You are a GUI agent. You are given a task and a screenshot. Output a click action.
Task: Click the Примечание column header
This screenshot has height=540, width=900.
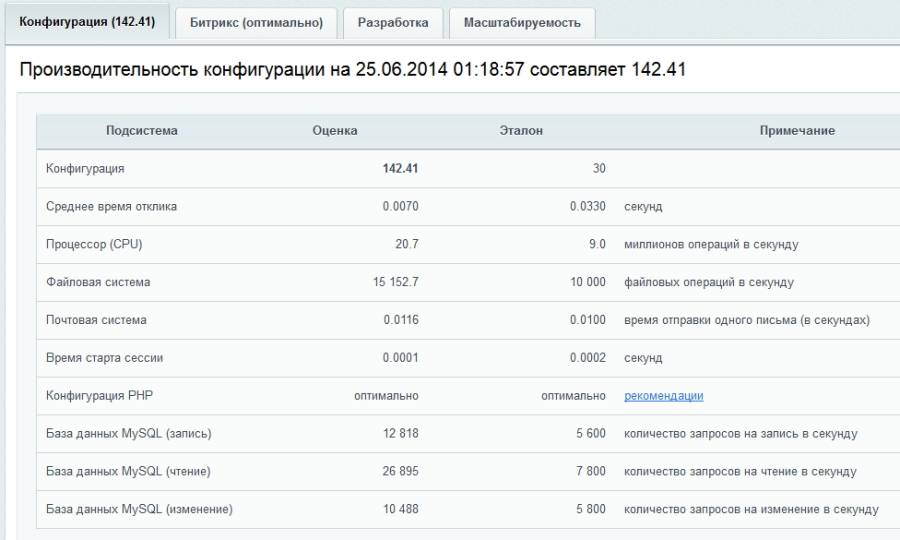pyautogui.click(x=797, y=131)
